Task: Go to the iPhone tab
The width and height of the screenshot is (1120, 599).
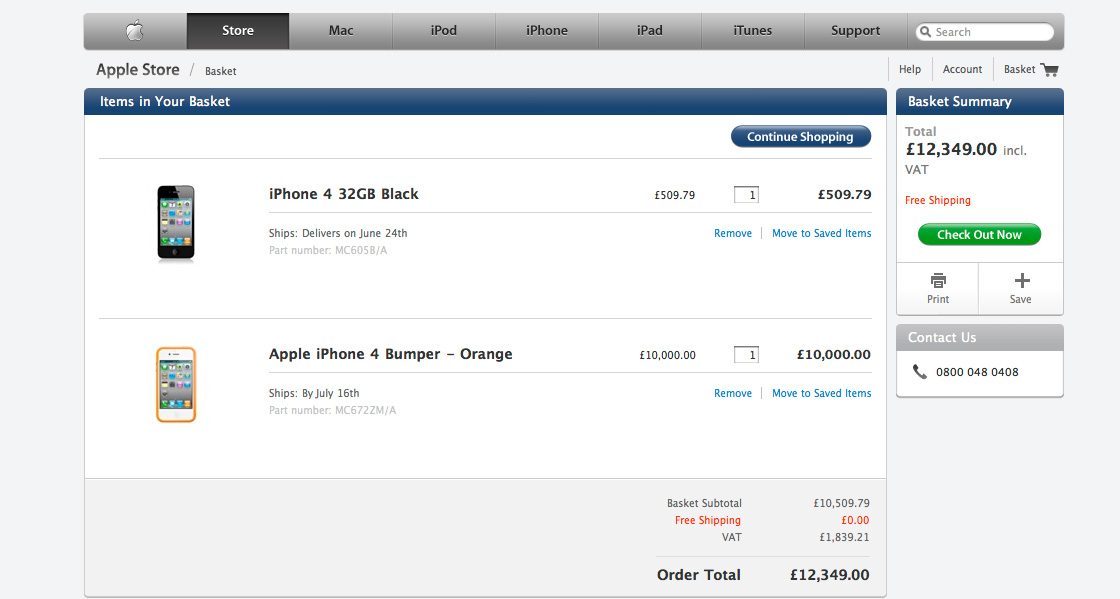Action: pos(546,31)
